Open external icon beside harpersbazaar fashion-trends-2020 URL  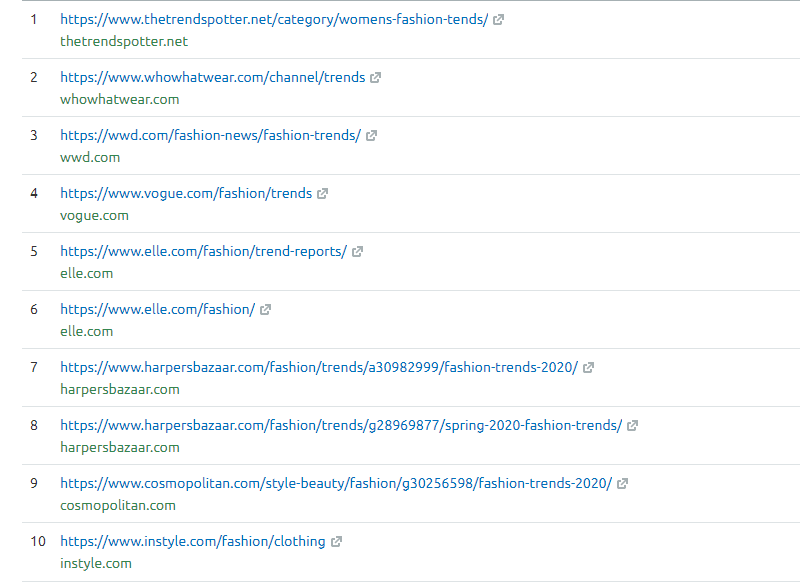click(x=588, y=368)
